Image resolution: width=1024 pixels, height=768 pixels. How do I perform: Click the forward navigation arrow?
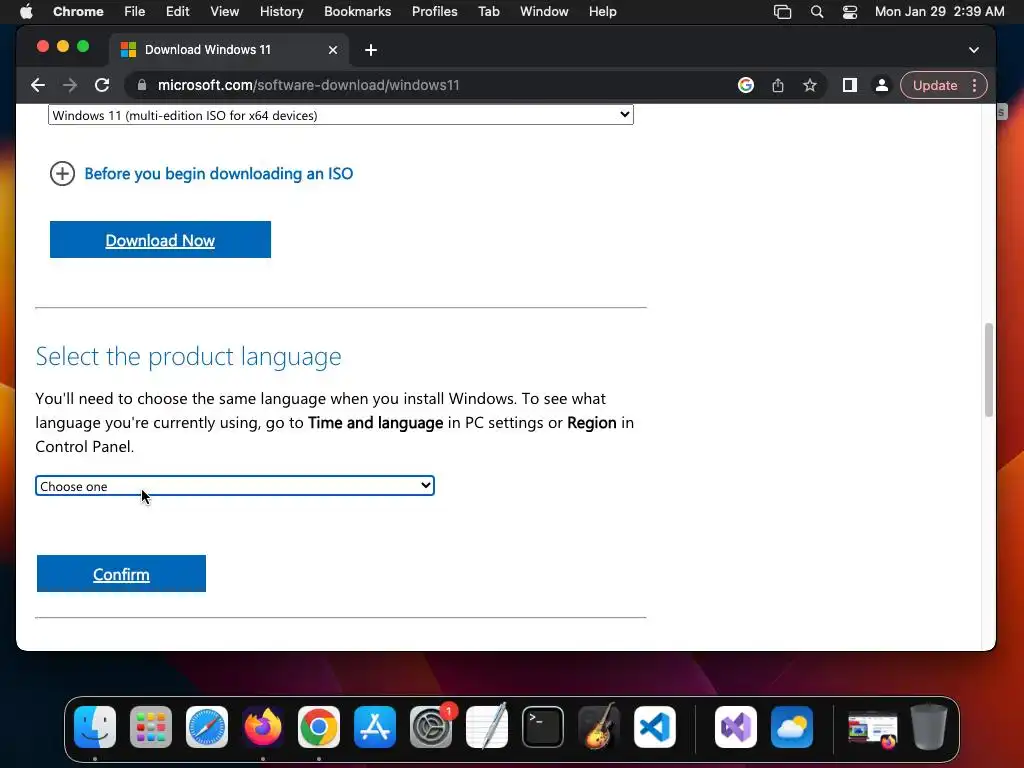click(70, 86)
